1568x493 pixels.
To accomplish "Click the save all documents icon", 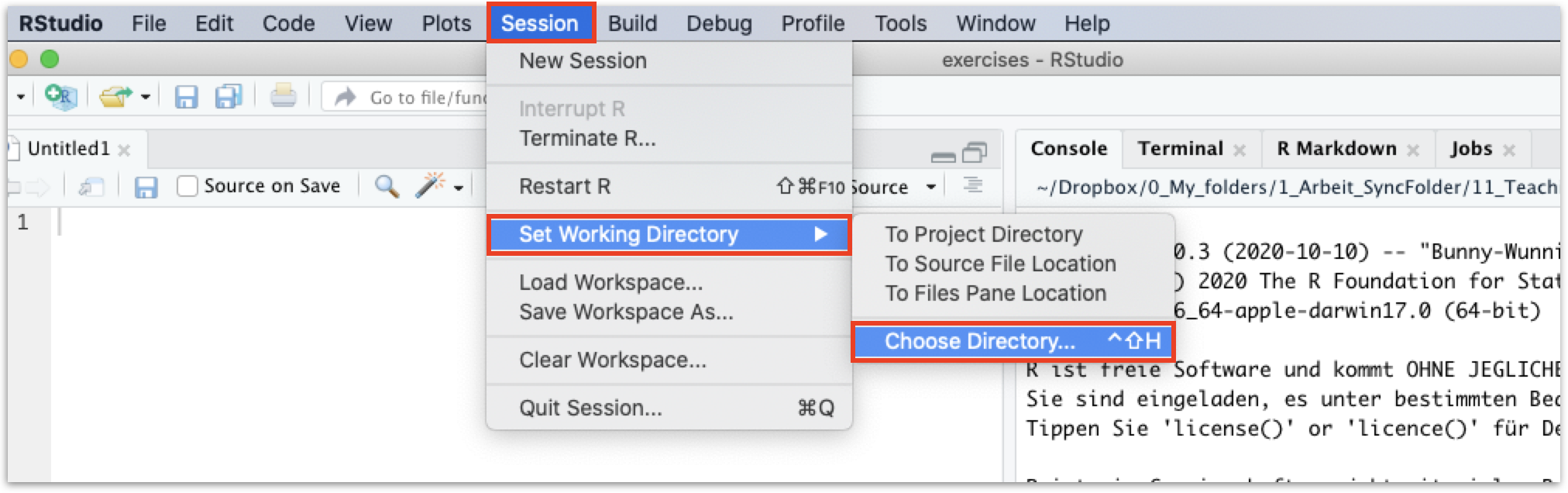I will pos(229,97).
